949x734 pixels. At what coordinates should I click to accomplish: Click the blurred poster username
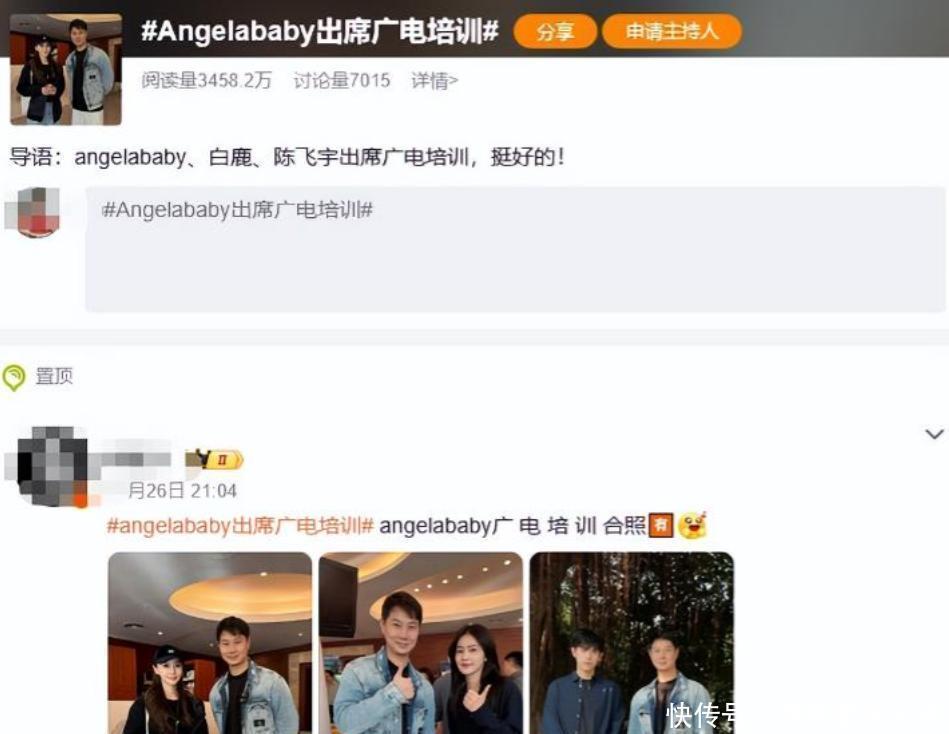pyautogui.click(x=134, y=459)
